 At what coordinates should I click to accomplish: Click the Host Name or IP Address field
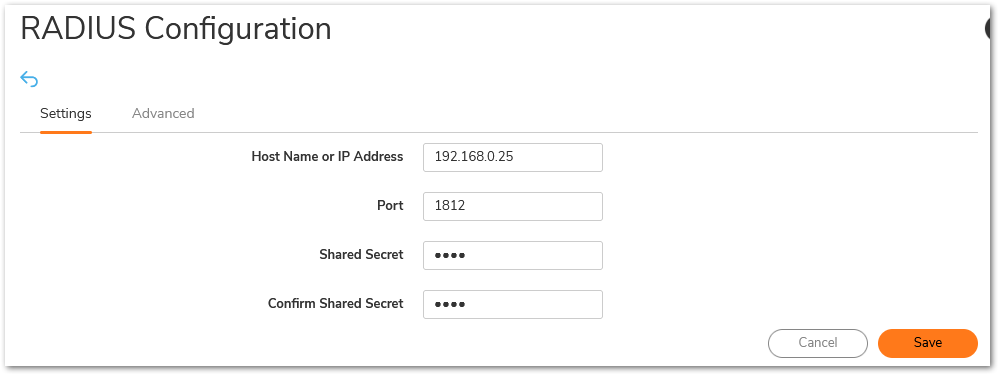click(x=513, y=157)
